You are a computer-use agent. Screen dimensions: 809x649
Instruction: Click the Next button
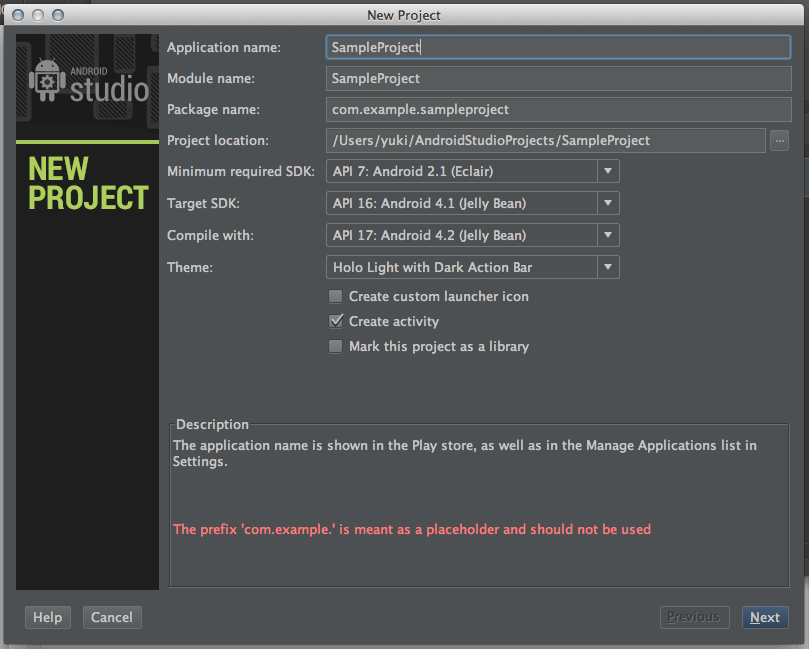pyautogui.click(x=765, y=617)
